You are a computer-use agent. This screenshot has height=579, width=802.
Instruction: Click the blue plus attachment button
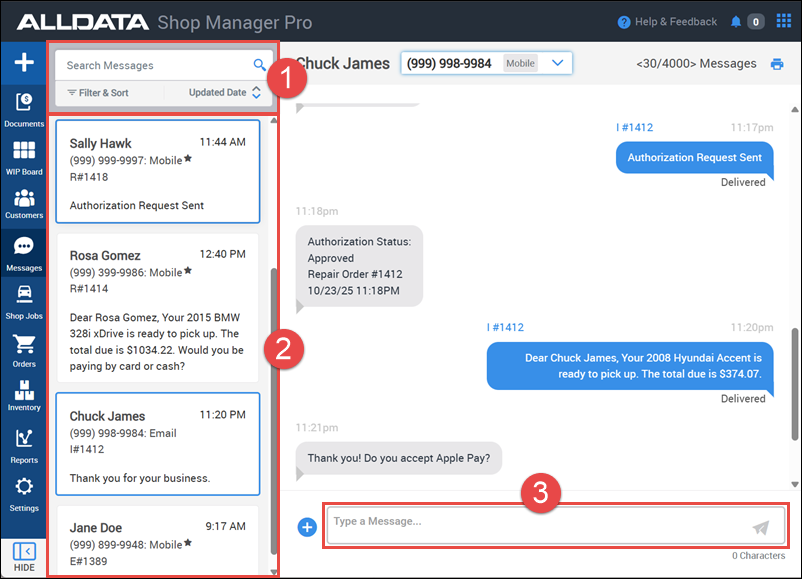click(307, 527)
